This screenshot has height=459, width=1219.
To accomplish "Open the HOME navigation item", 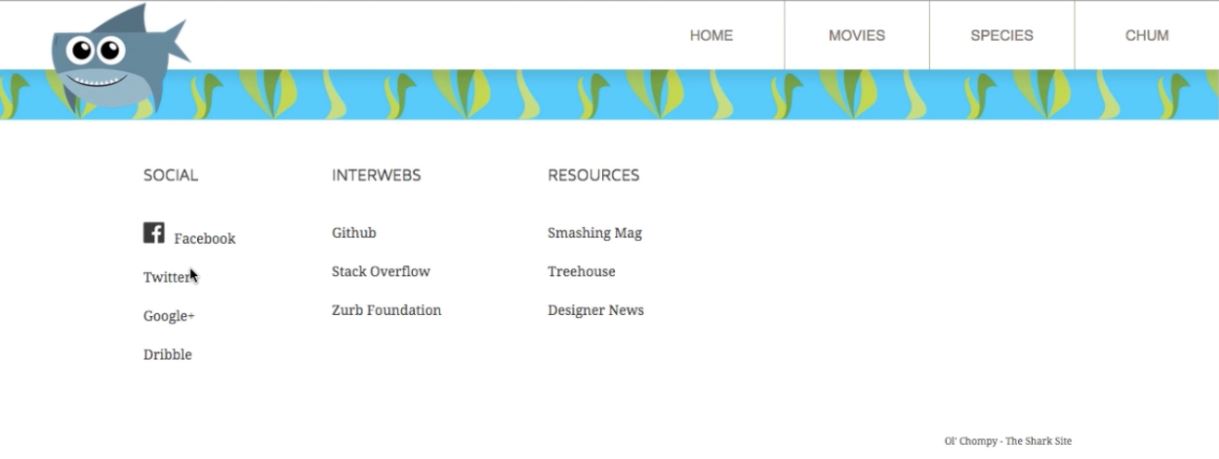I will click(711, 35).
